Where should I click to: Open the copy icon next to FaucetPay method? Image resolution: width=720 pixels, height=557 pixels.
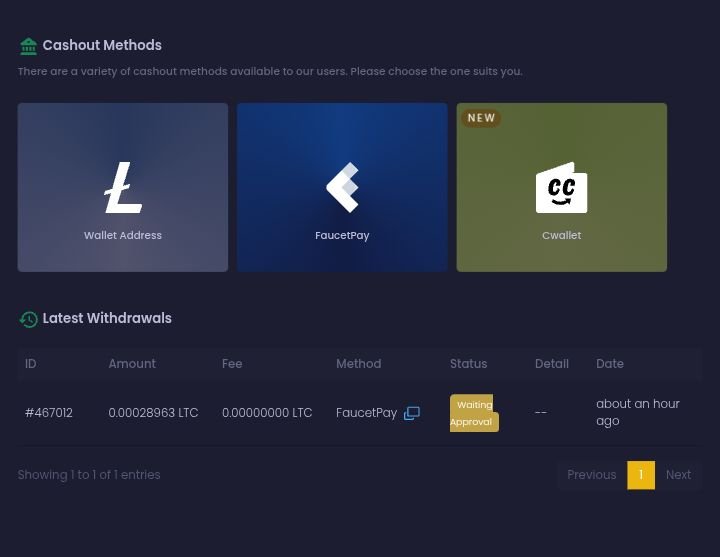411,413
